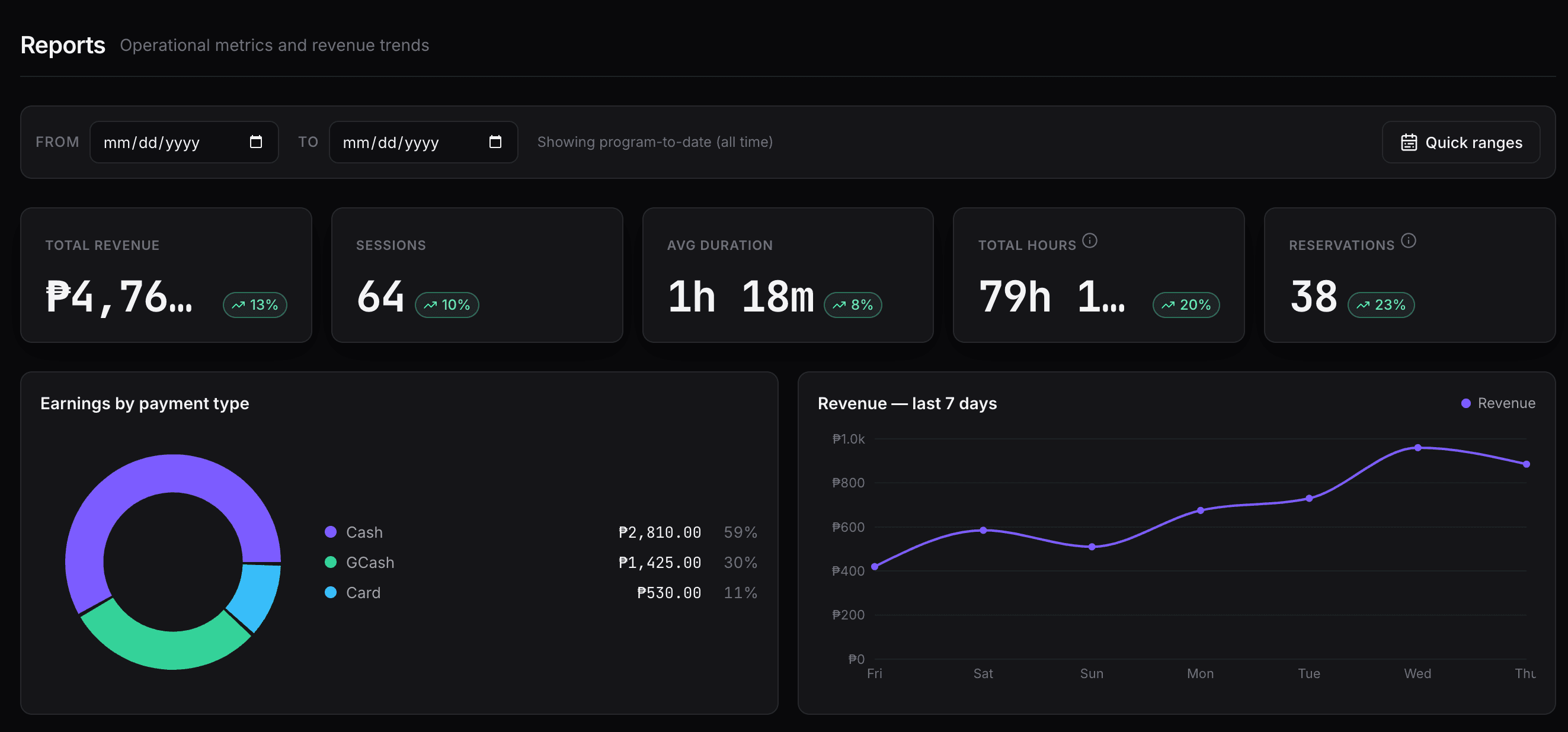Image resolution: width=1568 pixels, height=732 pixels.
Task: Click the Total Hours info icon
Action: tap(1090, 240)
